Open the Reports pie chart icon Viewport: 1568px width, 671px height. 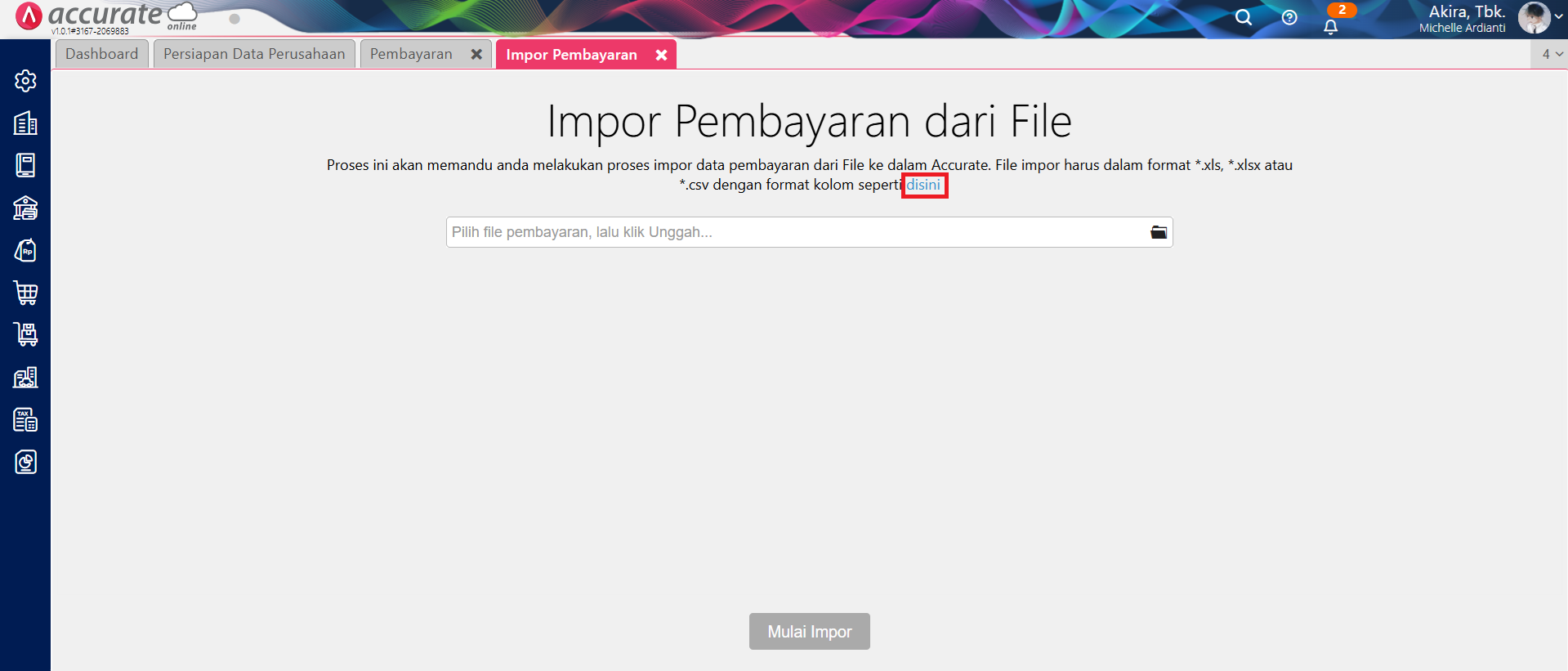(x=25, y=462)
